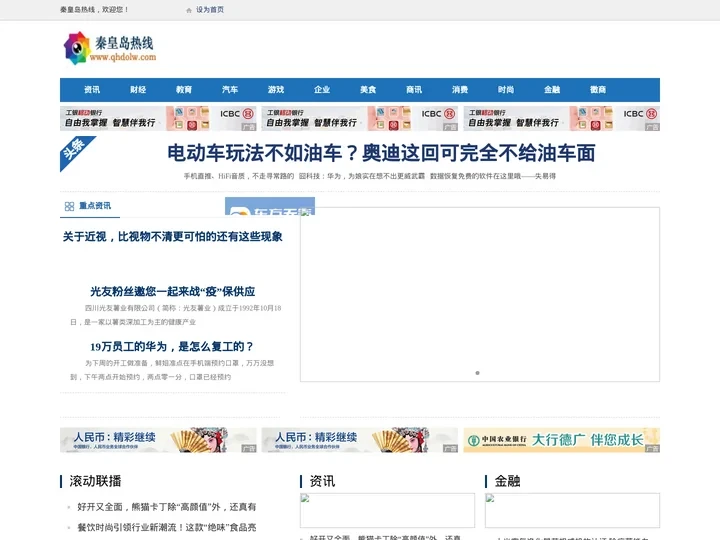720x540 pixels.
Task: Open the 教育 navigation menu item
Action: 184,90
